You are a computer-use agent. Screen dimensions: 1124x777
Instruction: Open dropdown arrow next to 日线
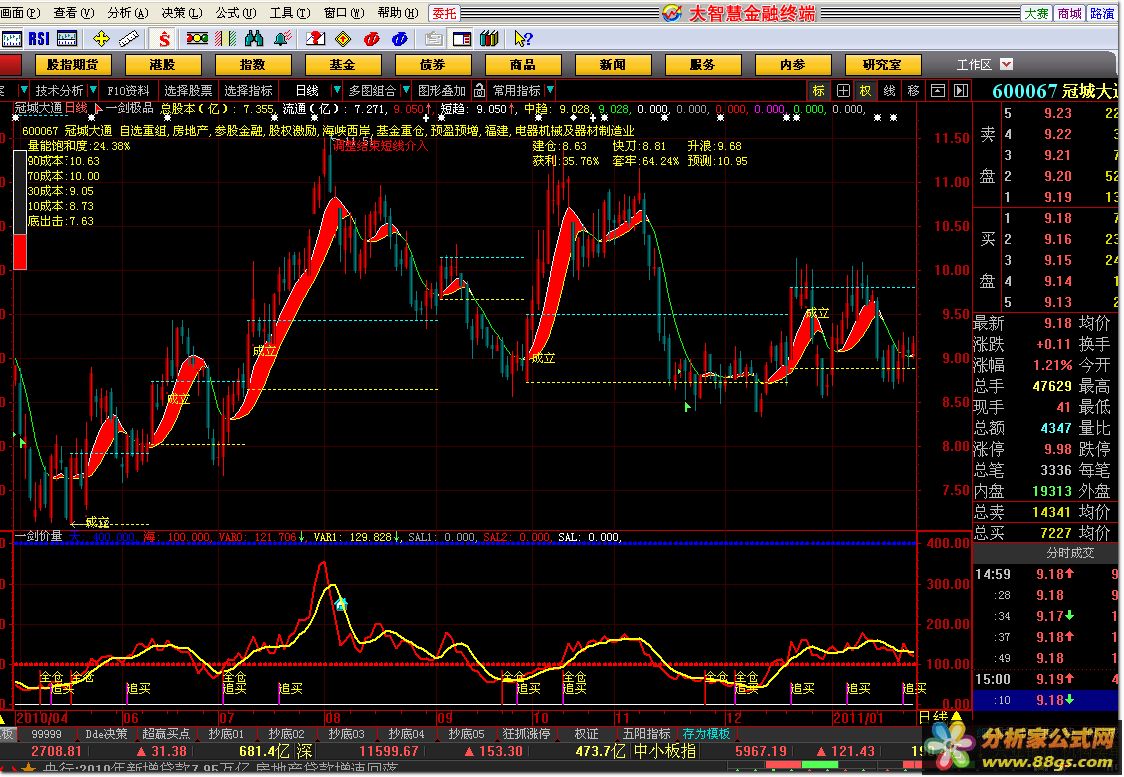(x=337, y=90)
